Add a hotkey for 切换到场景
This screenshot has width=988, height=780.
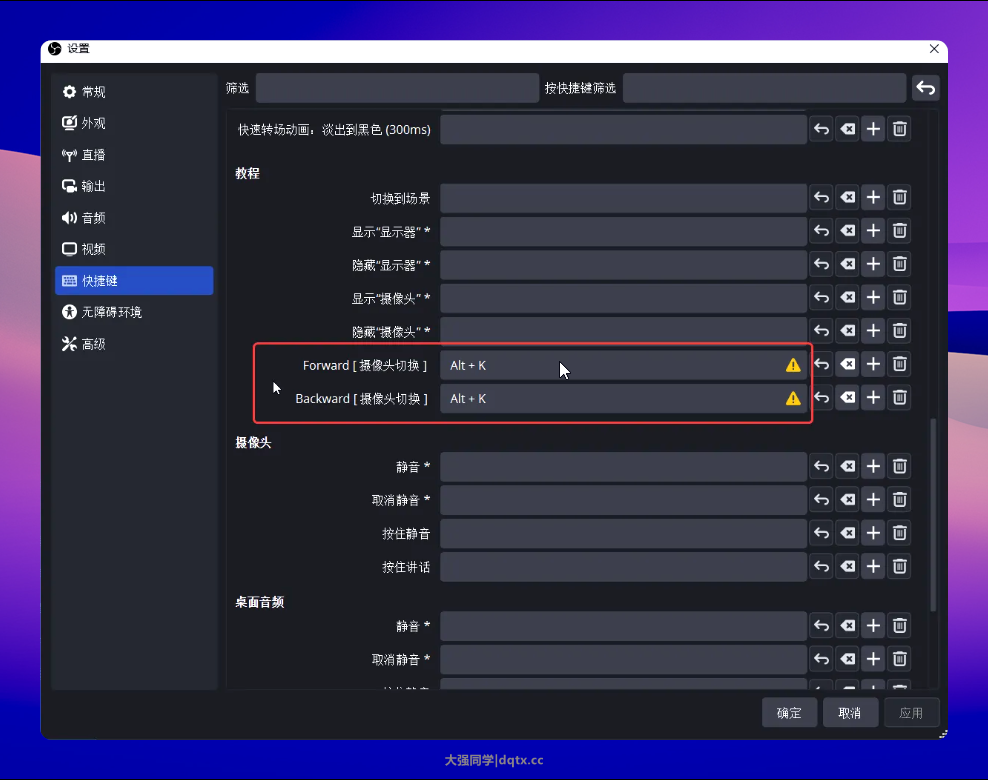[873, 198]
